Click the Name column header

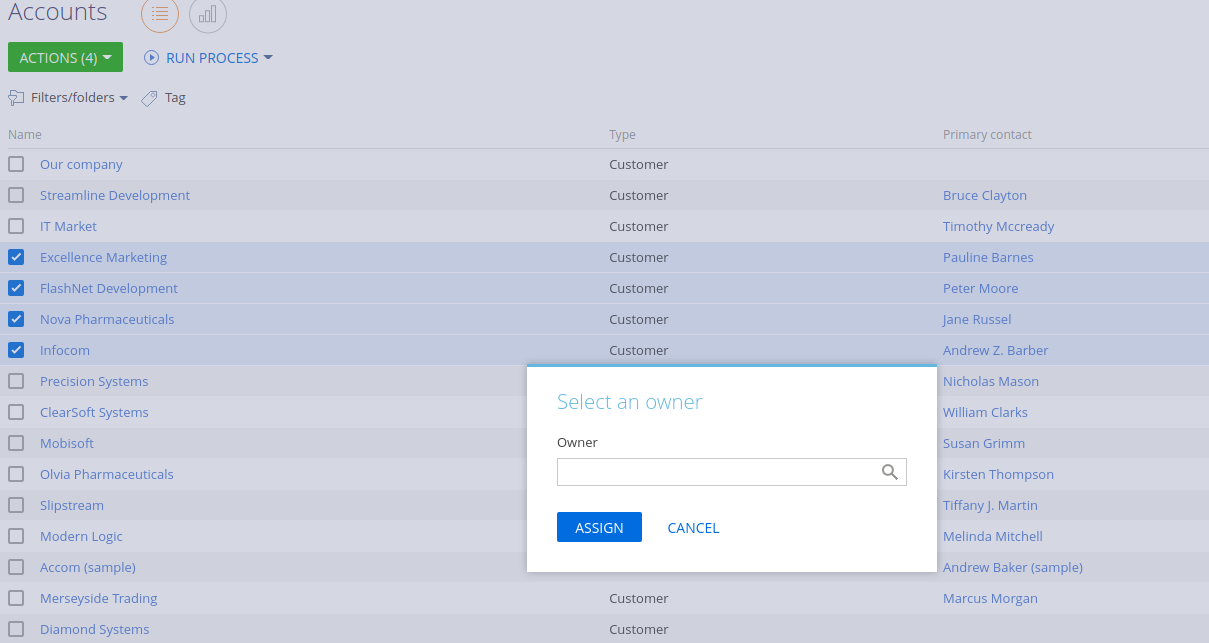pyautogui.click(x=25, y=134)
